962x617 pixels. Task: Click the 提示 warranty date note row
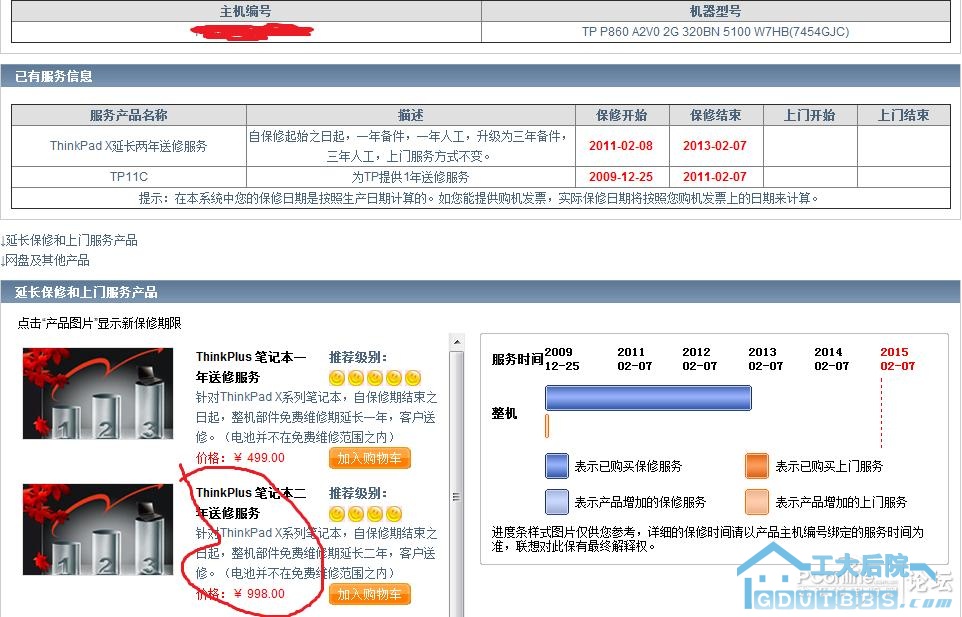point(480,198)
